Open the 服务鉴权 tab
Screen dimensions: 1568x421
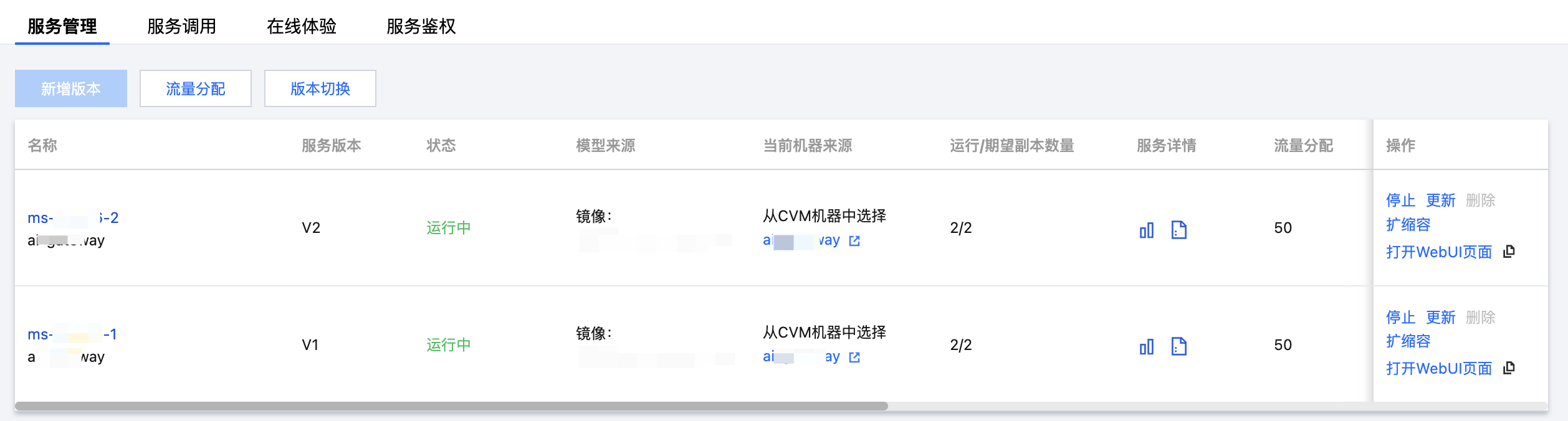coord(421,26)
